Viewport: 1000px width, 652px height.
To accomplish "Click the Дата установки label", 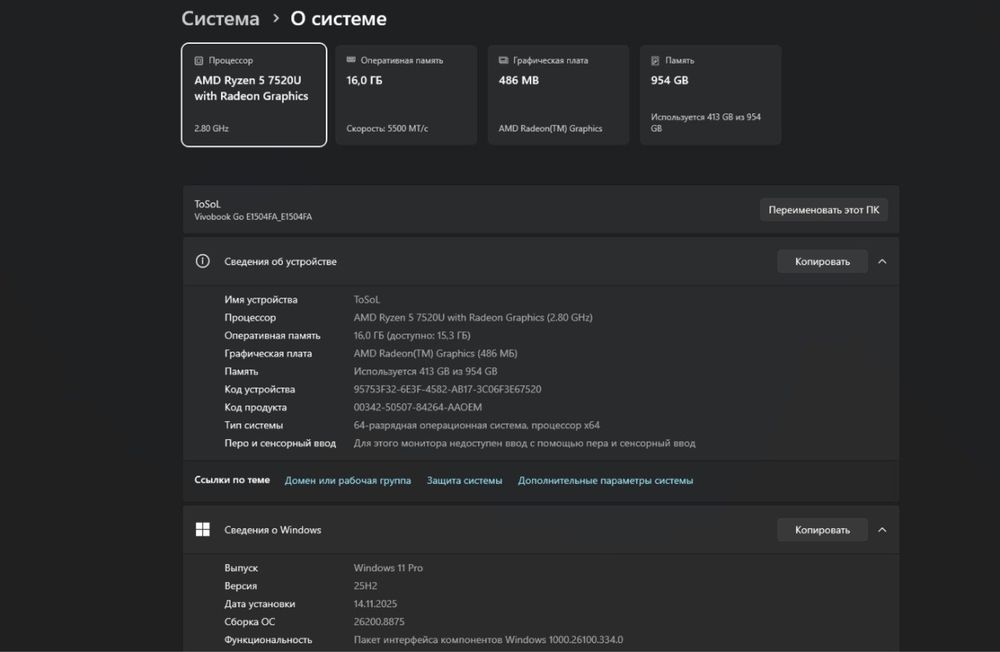I will tap(260, 604).
